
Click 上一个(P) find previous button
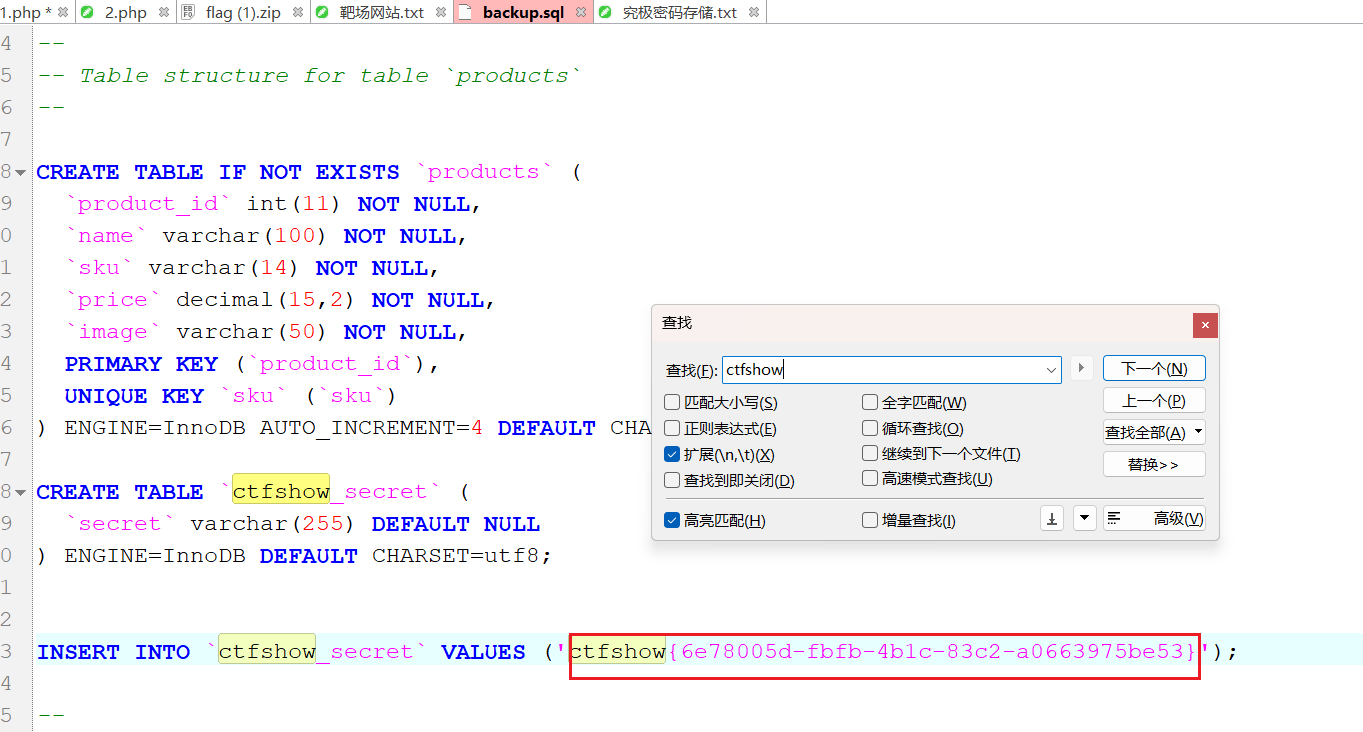(x=1154, y=401)
